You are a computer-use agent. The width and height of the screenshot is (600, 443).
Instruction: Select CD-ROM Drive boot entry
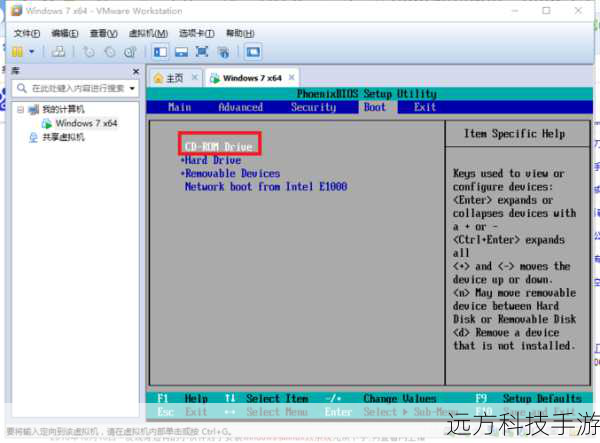(x=218, y=147)
